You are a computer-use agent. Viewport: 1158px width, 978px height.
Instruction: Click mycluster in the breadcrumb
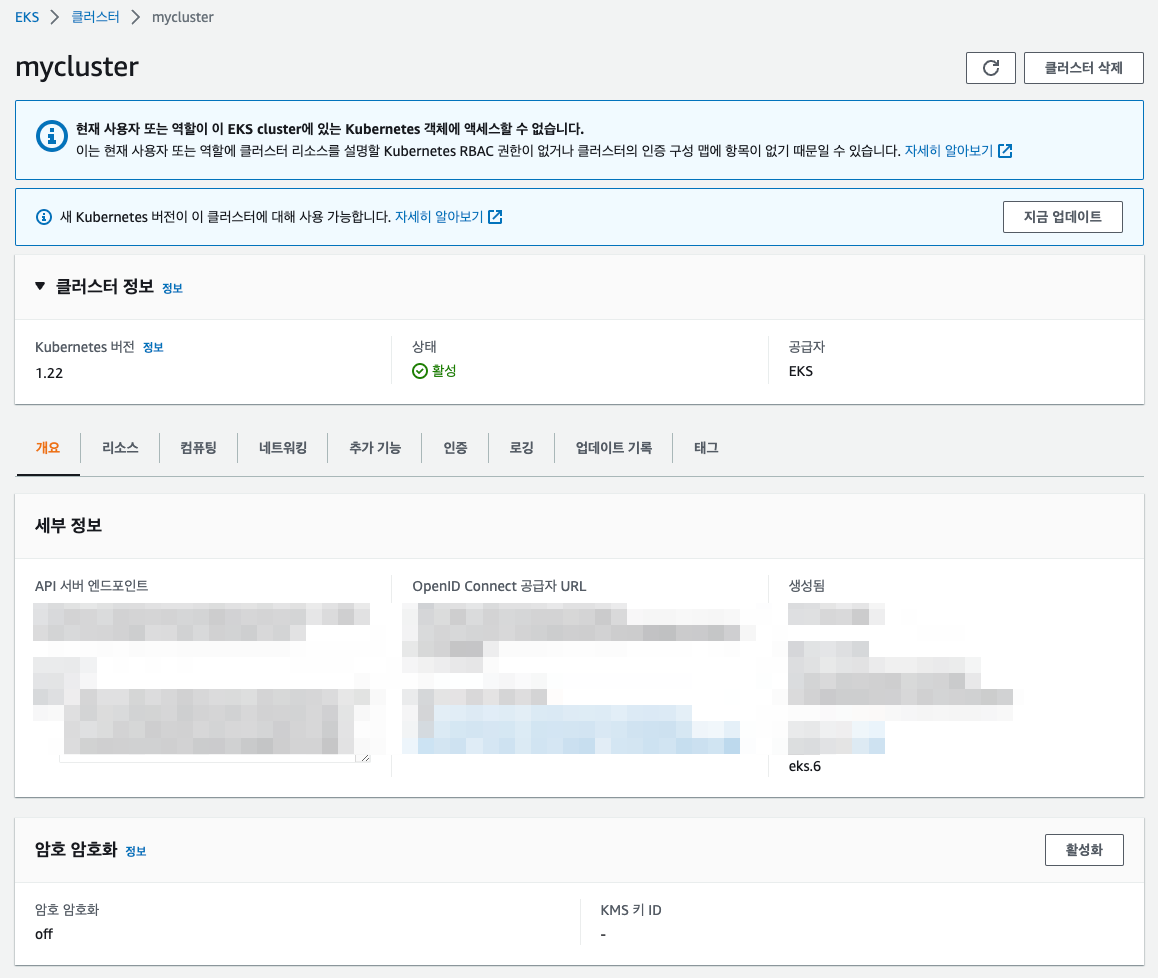click(x=182, y=17)
